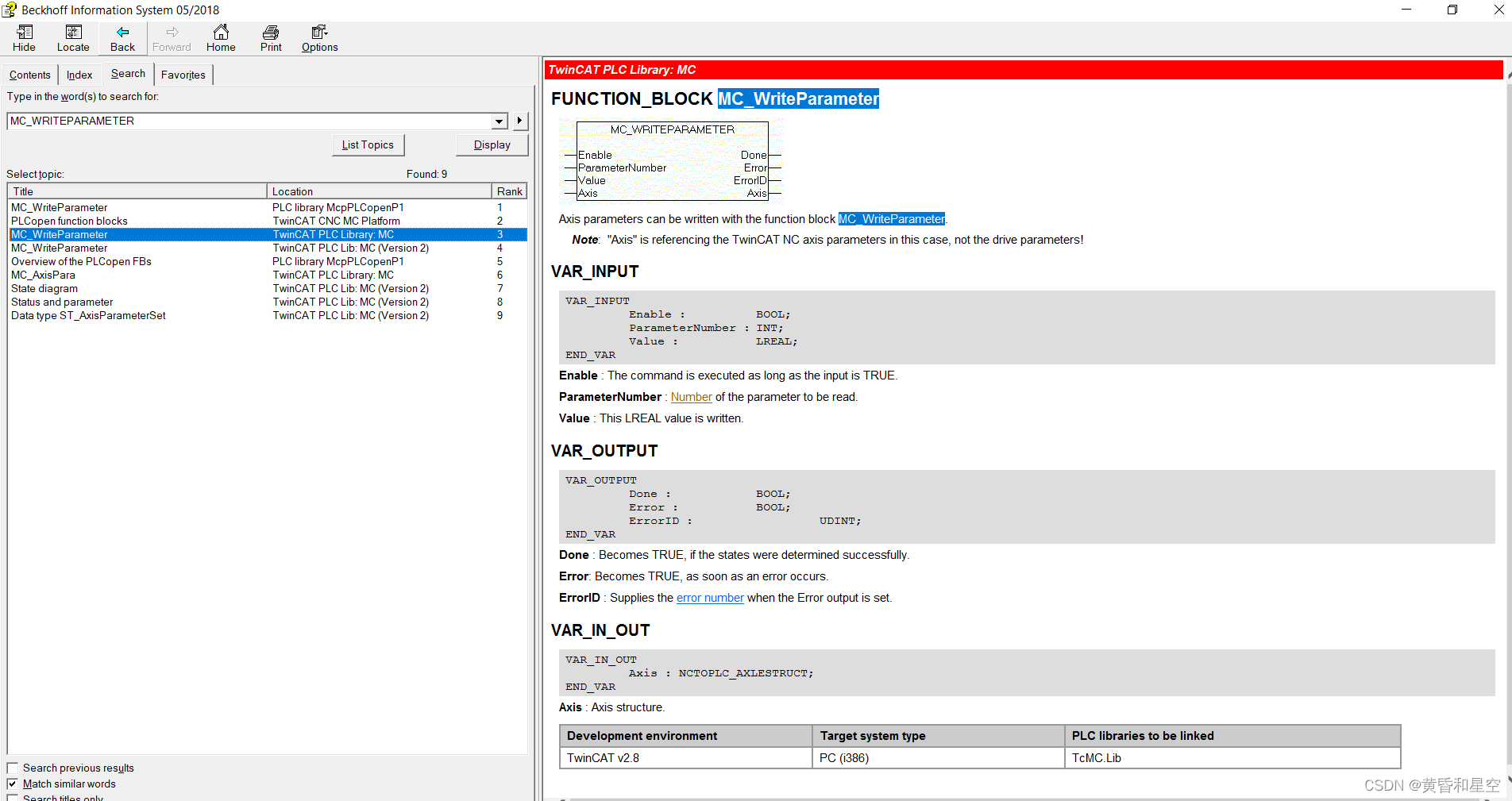Switch to the Index tab
This screenshot has height=801, width=1512.
click(79, 75)
